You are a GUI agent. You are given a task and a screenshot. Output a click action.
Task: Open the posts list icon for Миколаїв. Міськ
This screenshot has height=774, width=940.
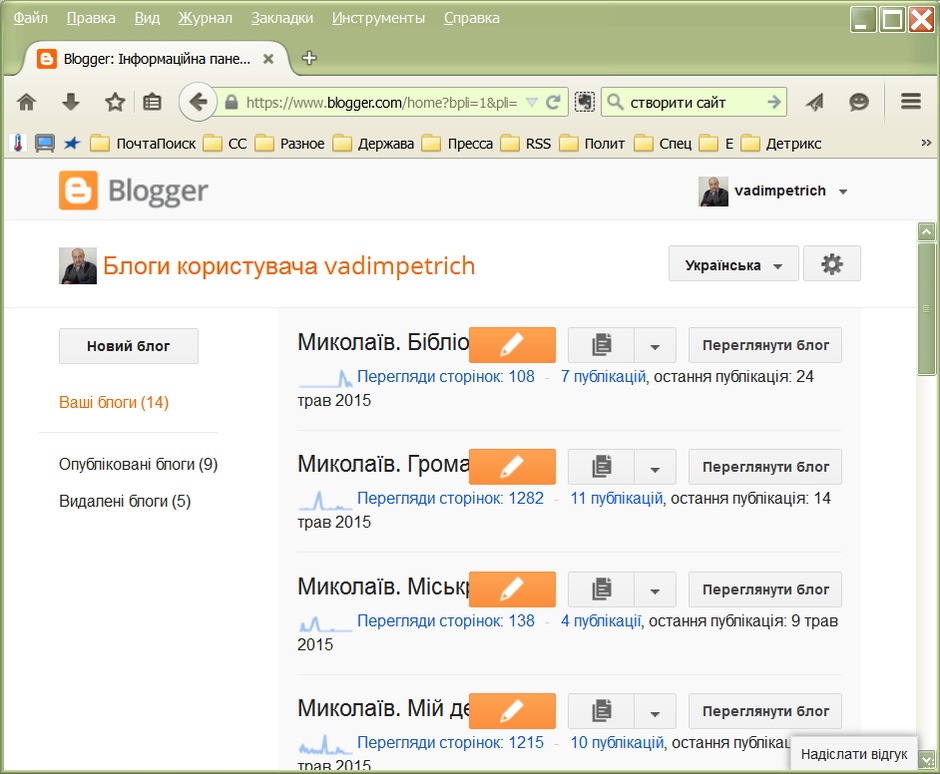(x=601, y=590)
